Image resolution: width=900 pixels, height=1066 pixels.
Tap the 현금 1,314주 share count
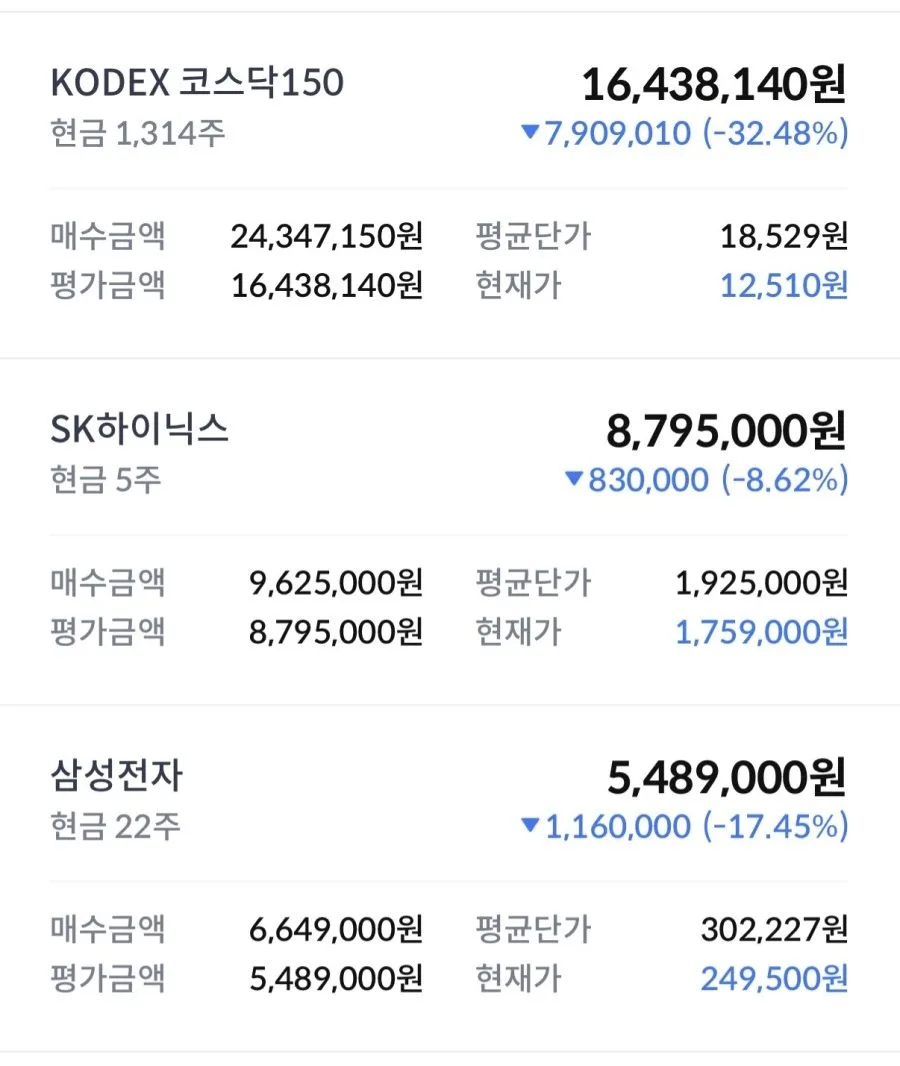[x=137, y=133]
